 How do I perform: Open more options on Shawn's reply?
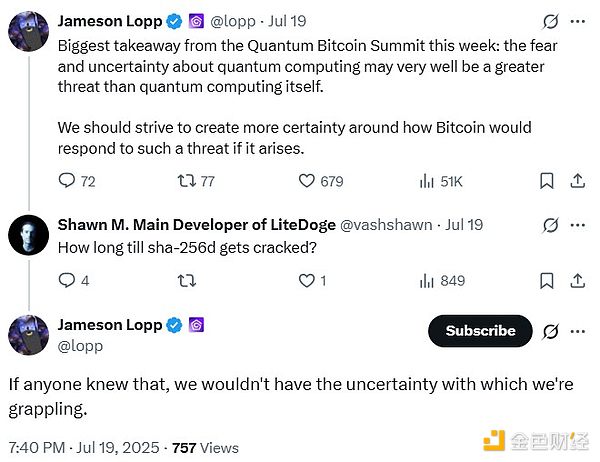pyautogui.click(x=577, y=225)
